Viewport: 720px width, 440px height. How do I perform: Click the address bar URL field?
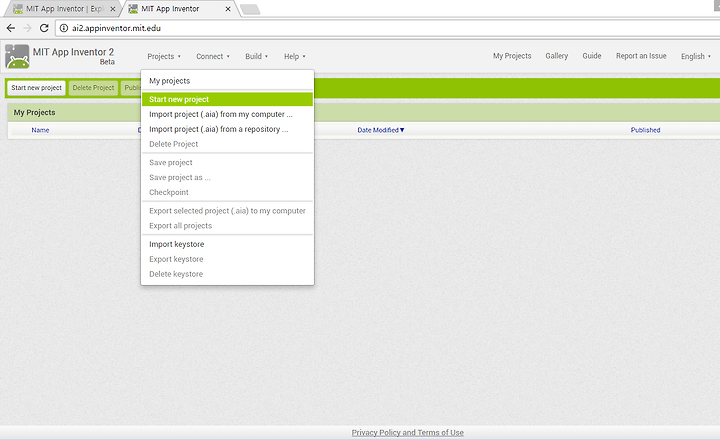tap(390, 28)
